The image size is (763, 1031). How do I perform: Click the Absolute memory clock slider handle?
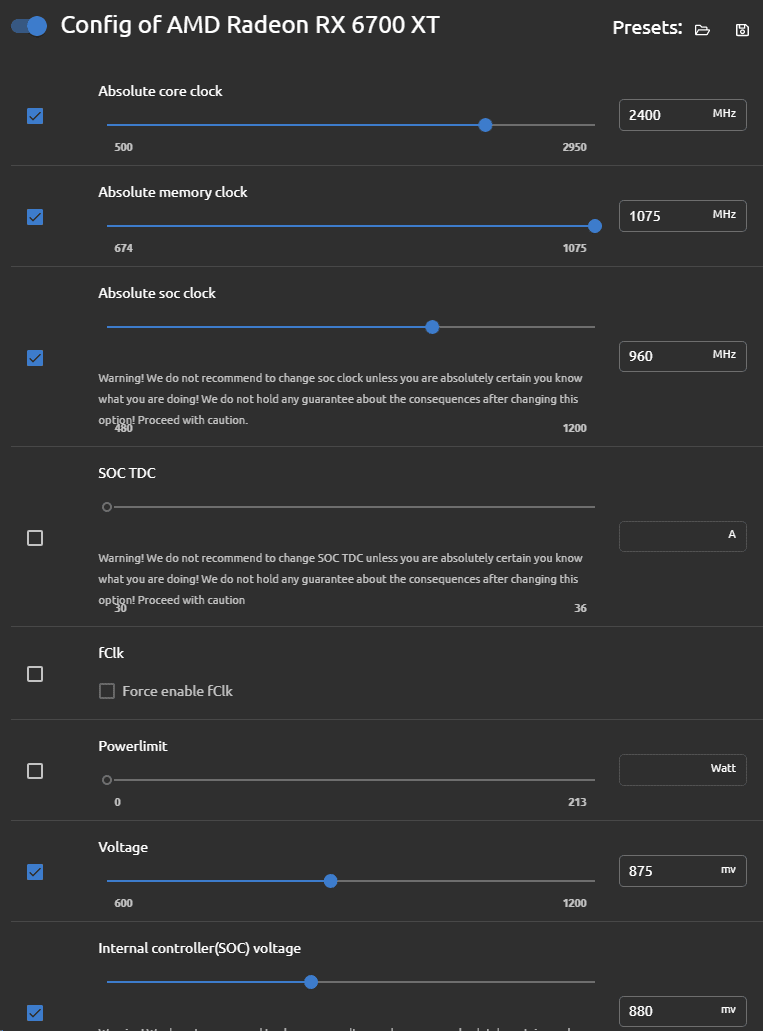pos(595,226)
